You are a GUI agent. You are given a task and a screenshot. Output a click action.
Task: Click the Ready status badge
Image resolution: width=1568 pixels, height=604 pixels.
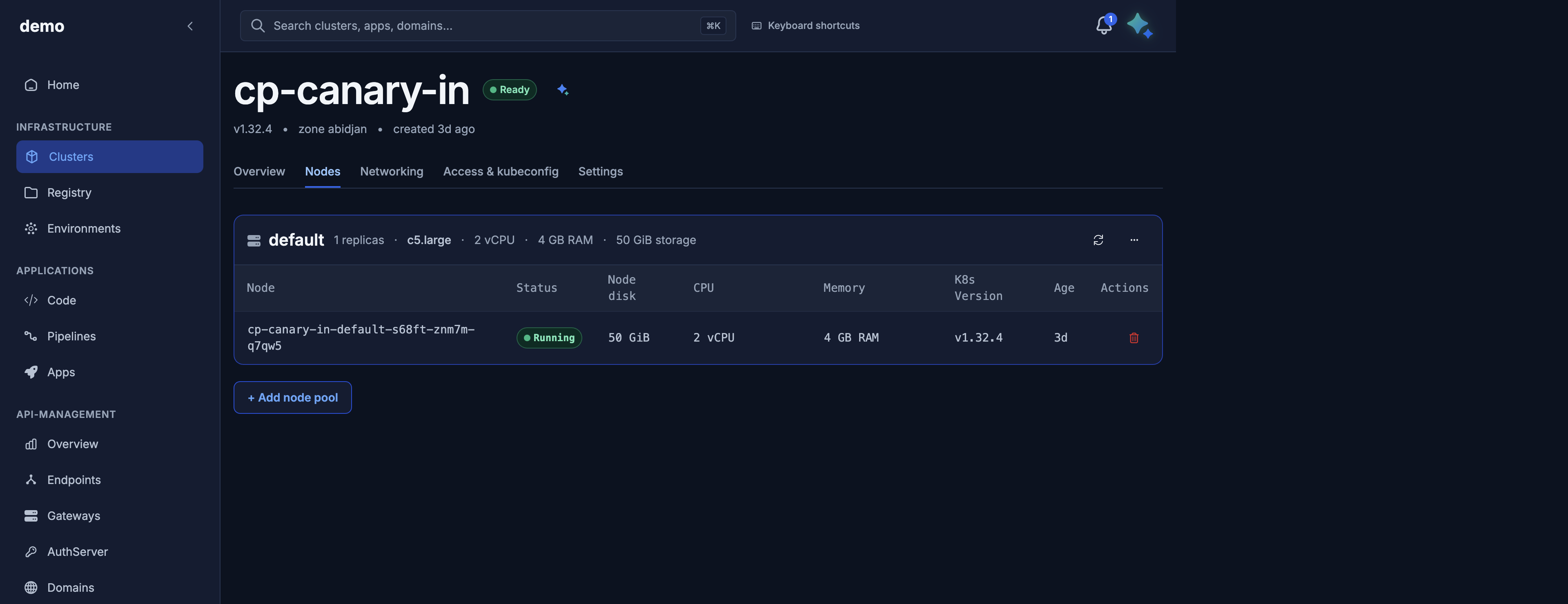pyautogui.click(x=510, y=89)
